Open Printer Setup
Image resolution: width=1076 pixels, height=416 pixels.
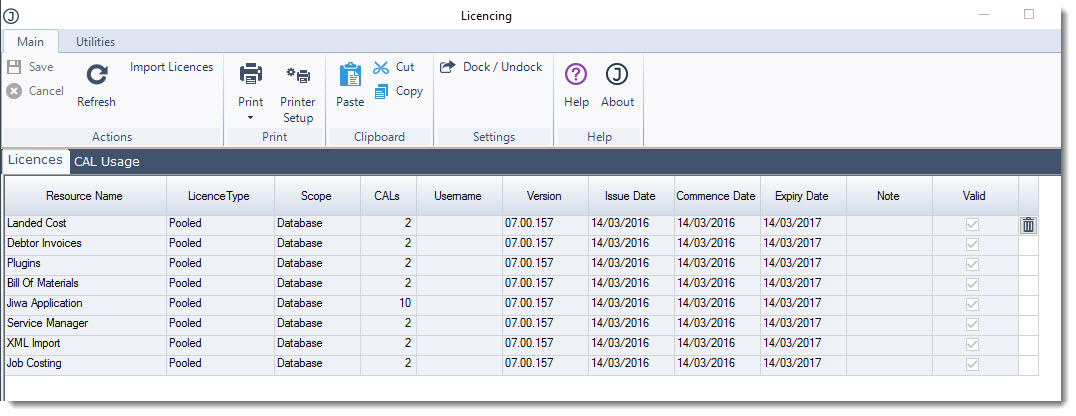298,92
